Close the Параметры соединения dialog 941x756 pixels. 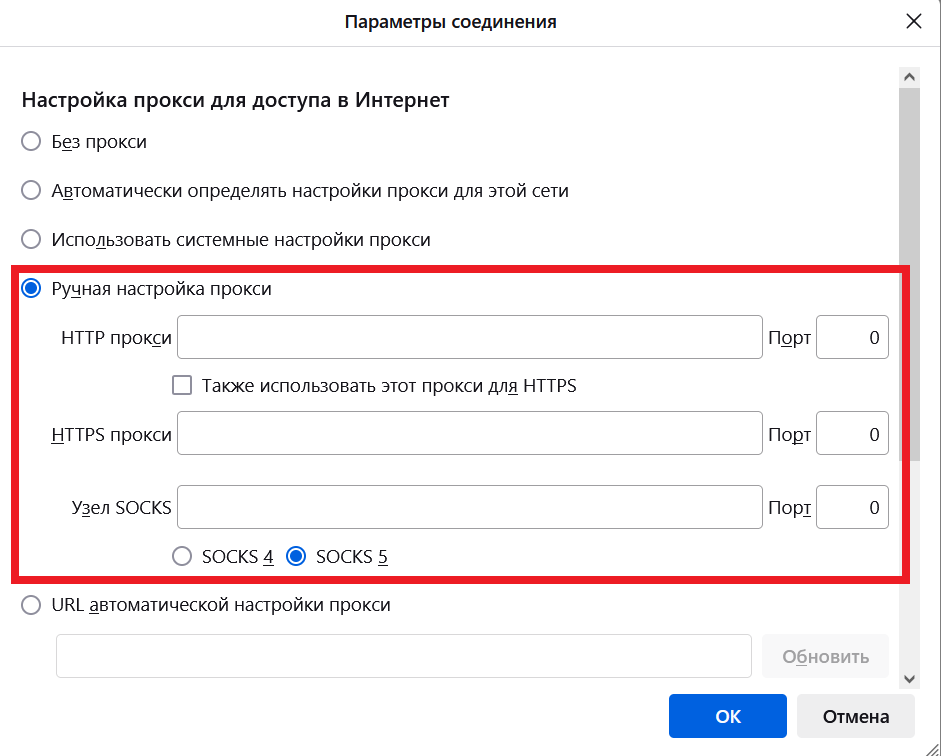coord(912,22)
